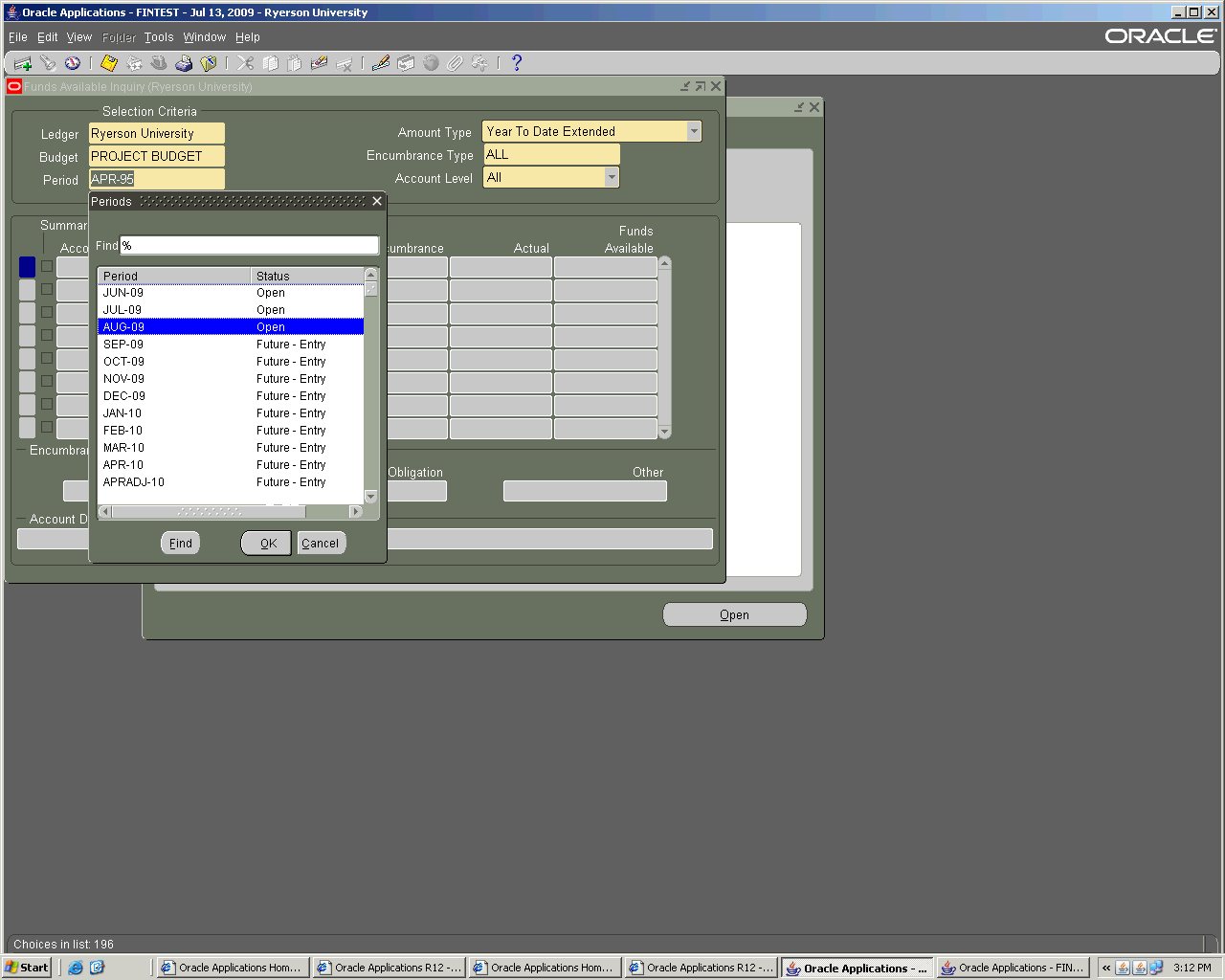
Task: Expand the Account Level dropdown
Action: (x=612, y=178)
